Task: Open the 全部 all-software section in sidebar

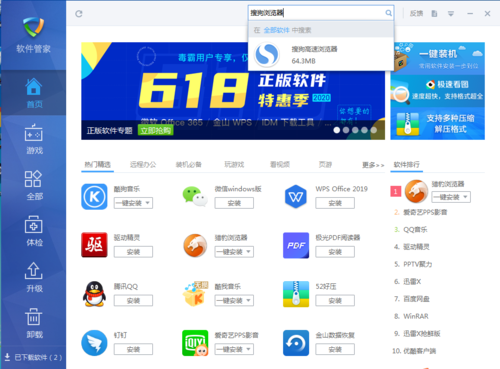Action: [x=33, y=185]
